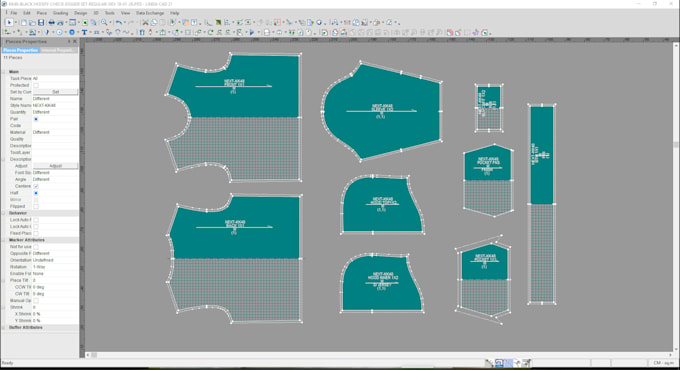
Task: Toggle the Manual Dz checkbox
Action: click(x=36, y=301)
